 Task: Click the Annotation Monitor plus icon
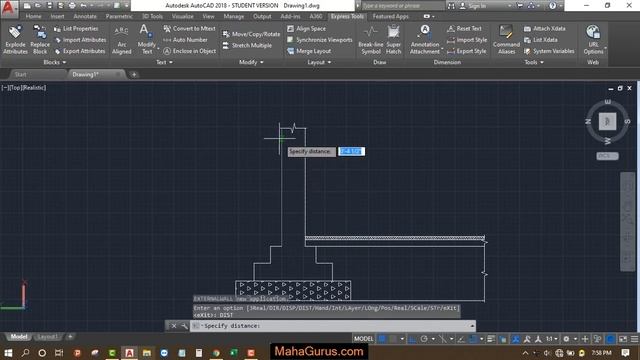pos(585,339)
